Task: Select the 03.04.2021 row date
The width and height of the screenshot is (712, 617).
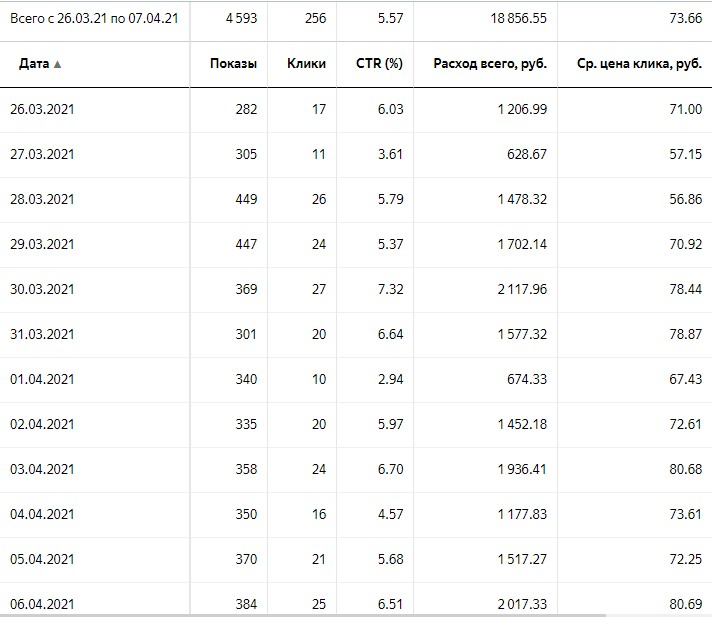Action: 41,469
